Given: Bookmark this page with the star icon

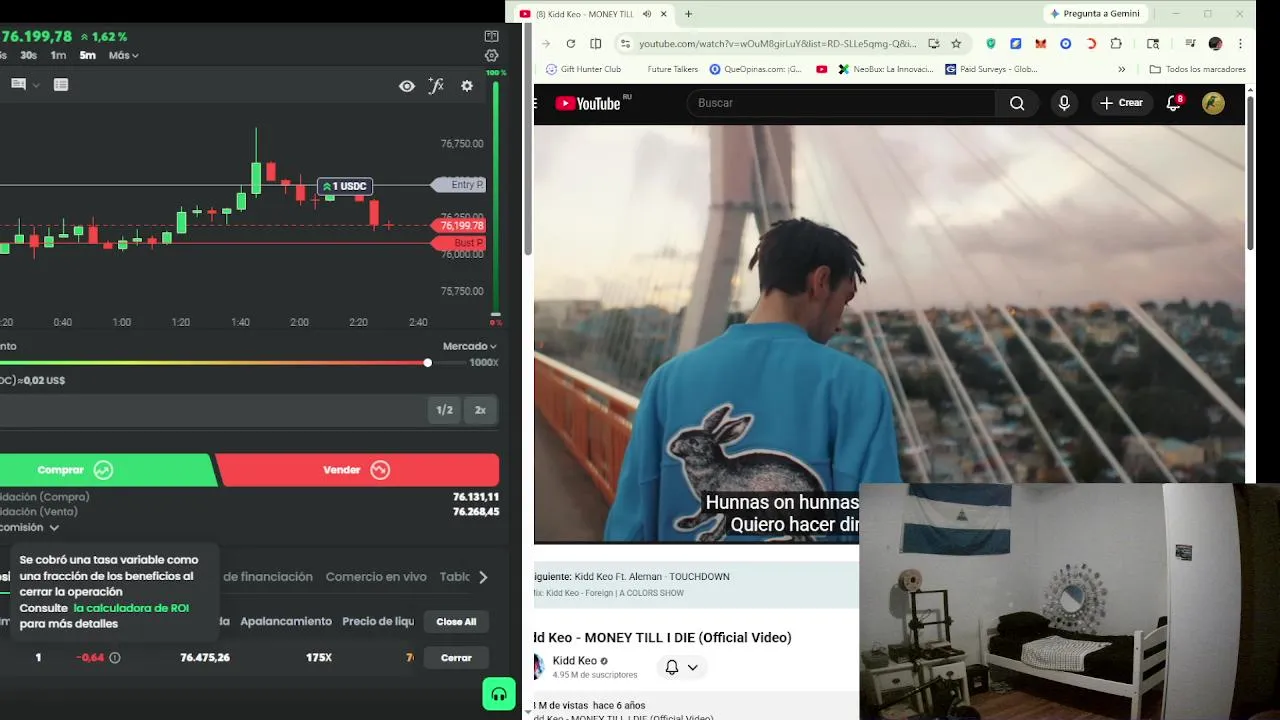Looking at the screenshot, I should [956, 43].
